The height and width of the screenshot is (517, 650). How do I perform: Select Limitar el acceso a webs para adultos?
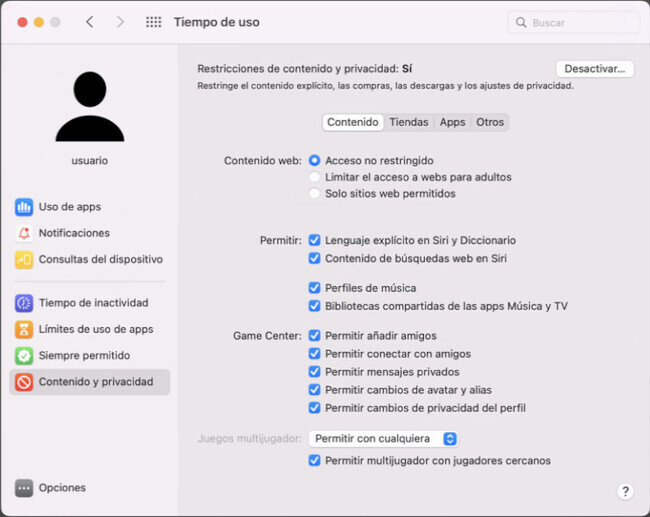pyautogui.click(x=314, y=177)
